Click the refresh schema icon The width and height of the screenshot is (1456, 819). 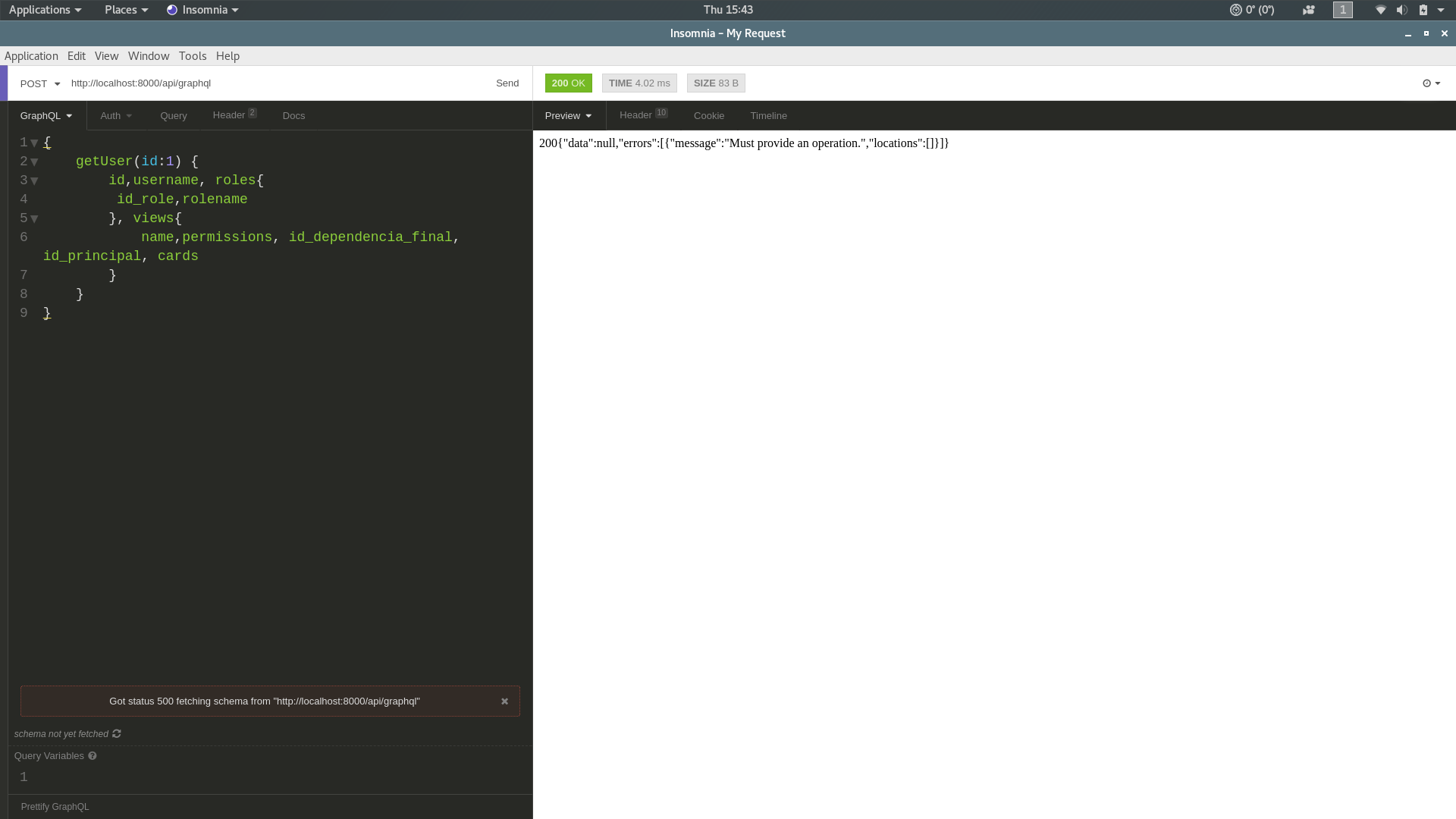tap(116, 733)
